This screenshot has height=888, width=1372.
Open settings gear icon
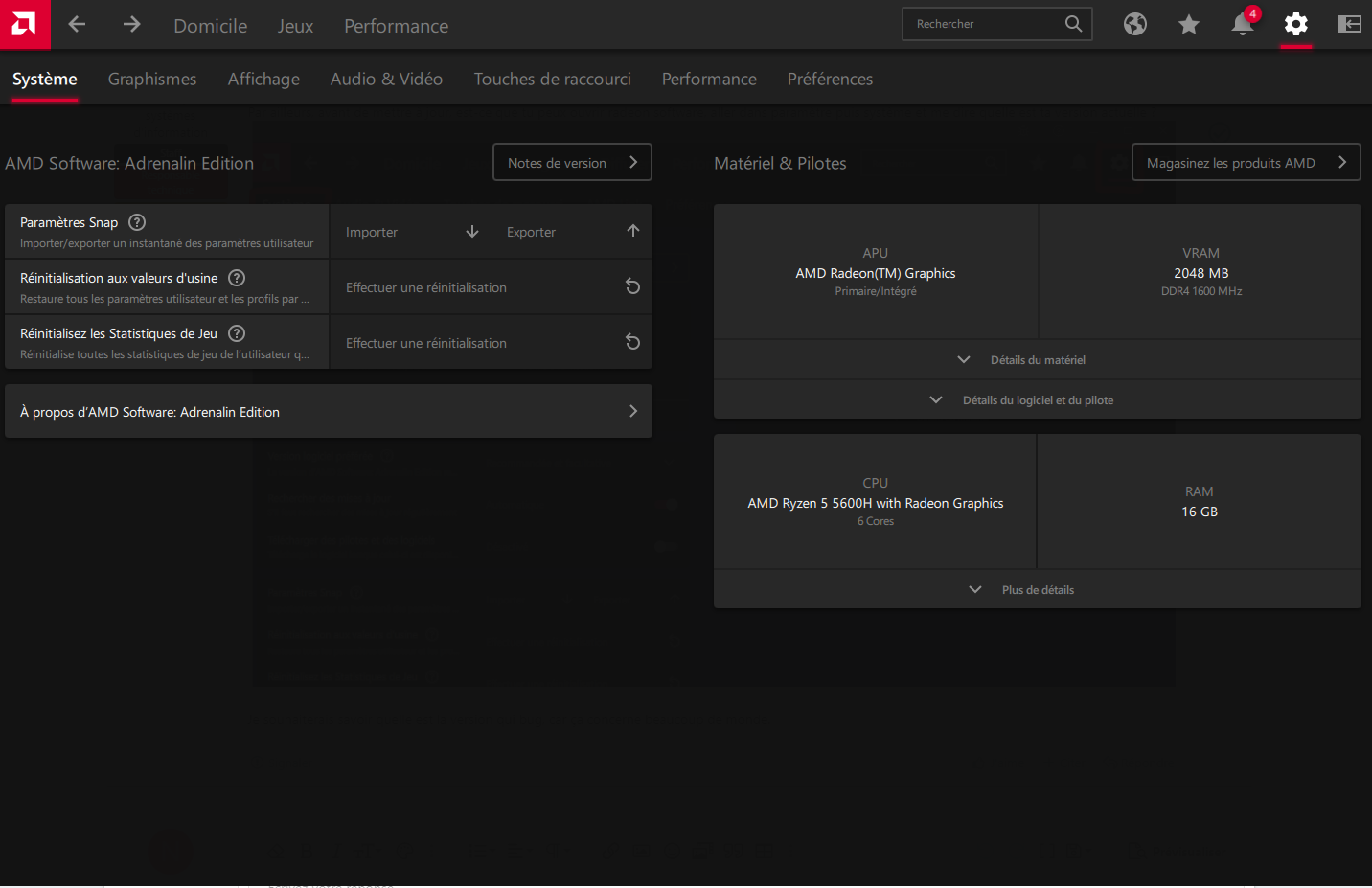pos(1296,24)
